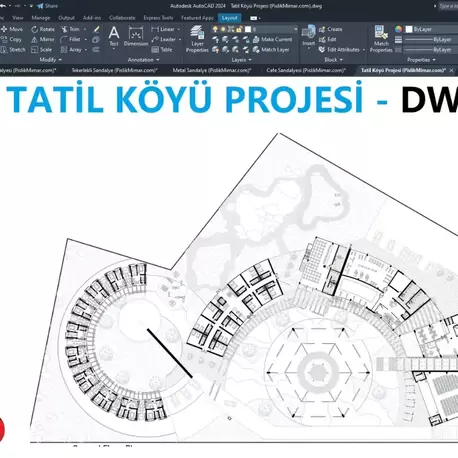
Task: Open the Add-ins ribbon tab
Action: tap(92, 18)
